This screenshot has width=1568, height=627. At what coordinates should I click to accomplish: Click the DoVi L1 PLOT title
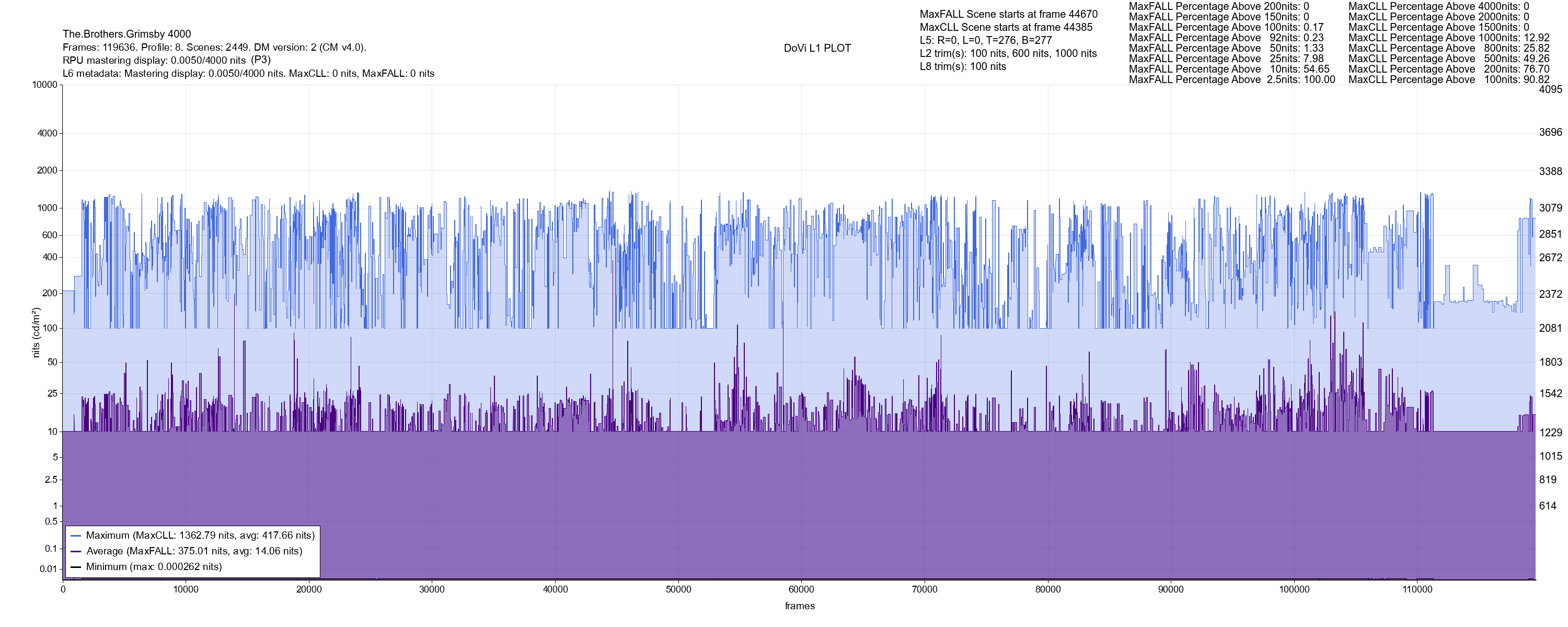(817, 48)
